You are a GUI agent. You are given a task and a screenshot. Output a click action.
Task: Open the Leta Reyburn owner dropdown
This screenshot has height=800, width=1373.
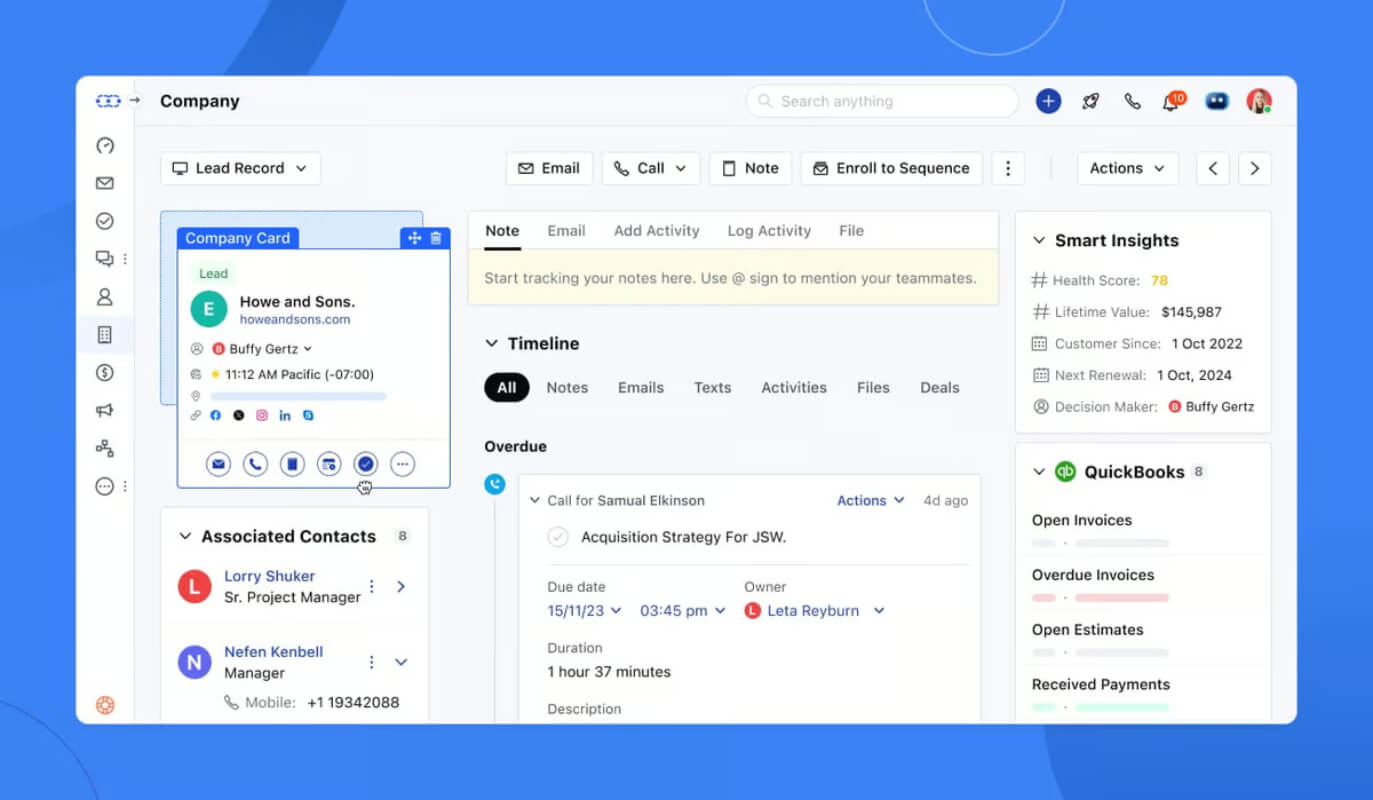[x=815, y=610]
